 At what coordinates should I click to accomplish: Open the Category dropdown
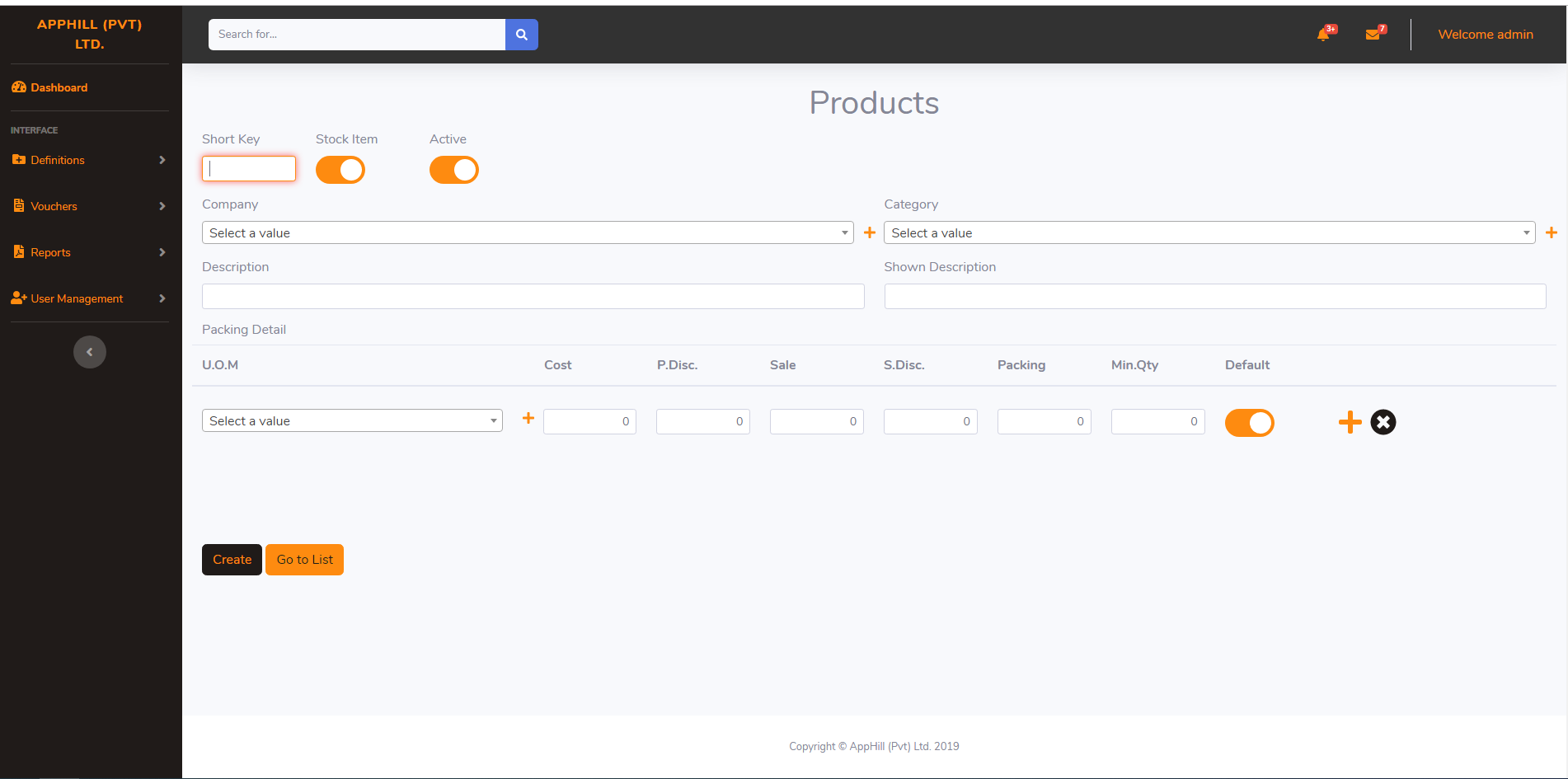pos(1209,233)
